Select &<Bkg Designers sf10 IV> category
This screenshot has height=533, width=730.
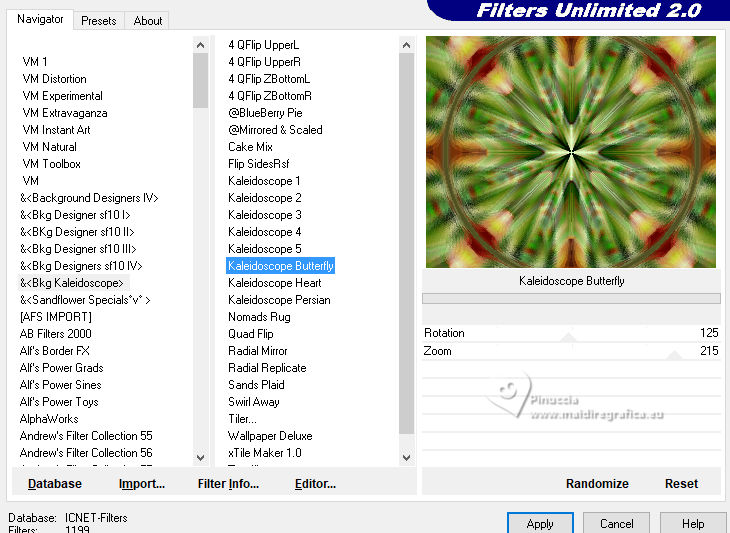coord(81,266)
